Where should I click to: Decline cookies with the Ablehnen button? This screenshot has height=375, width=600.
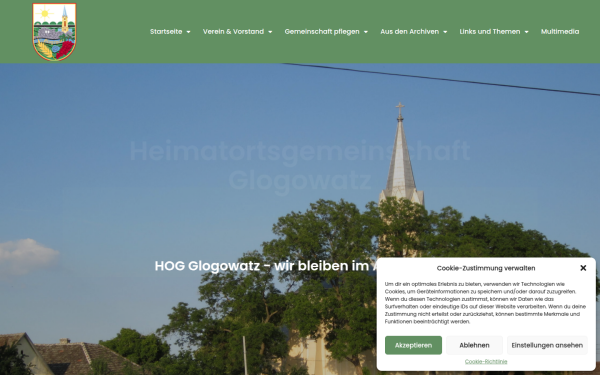(474, 345)
